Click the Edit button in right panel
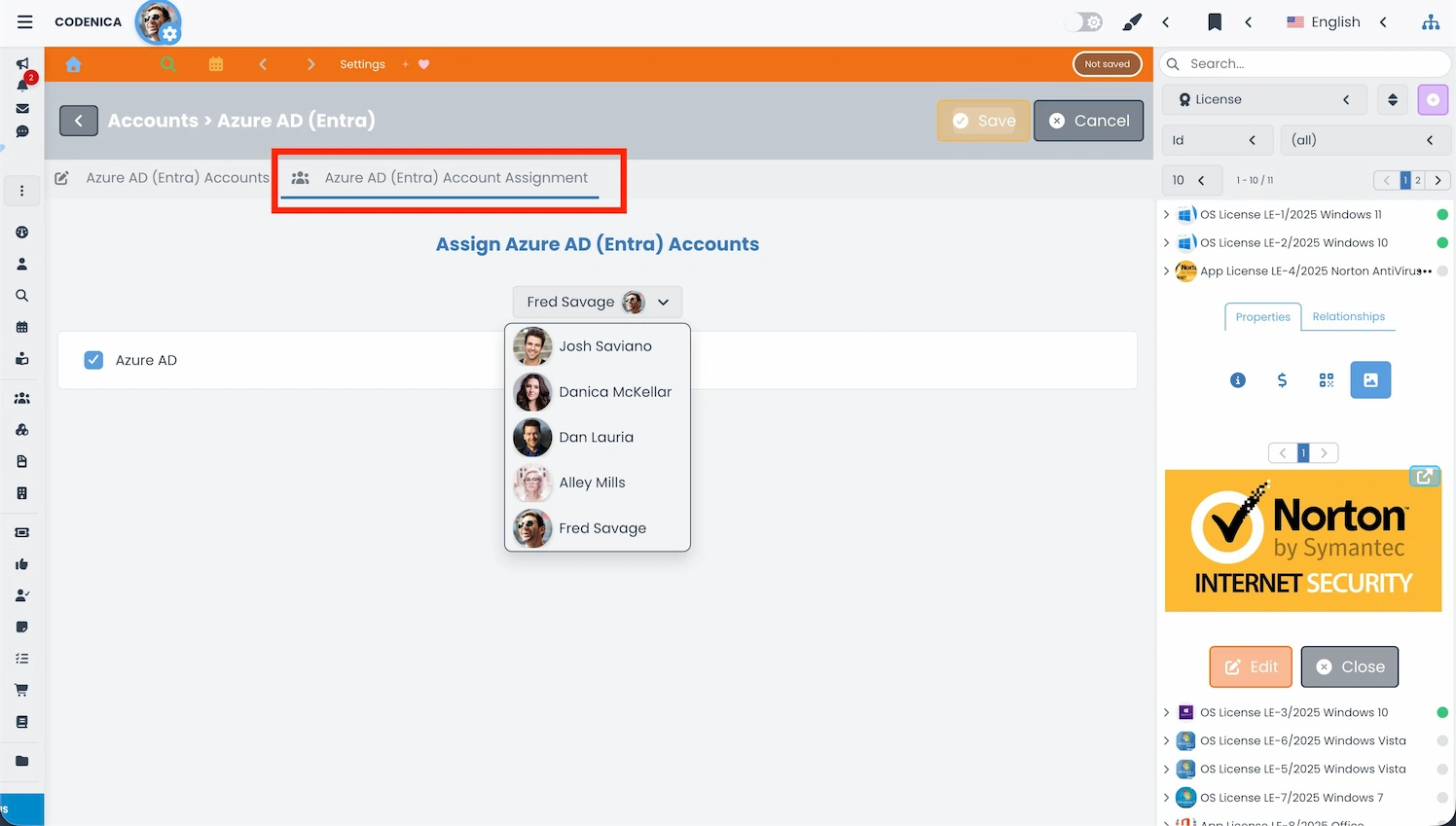This screenshot has height=826, width=1456. pos(1251,666)
